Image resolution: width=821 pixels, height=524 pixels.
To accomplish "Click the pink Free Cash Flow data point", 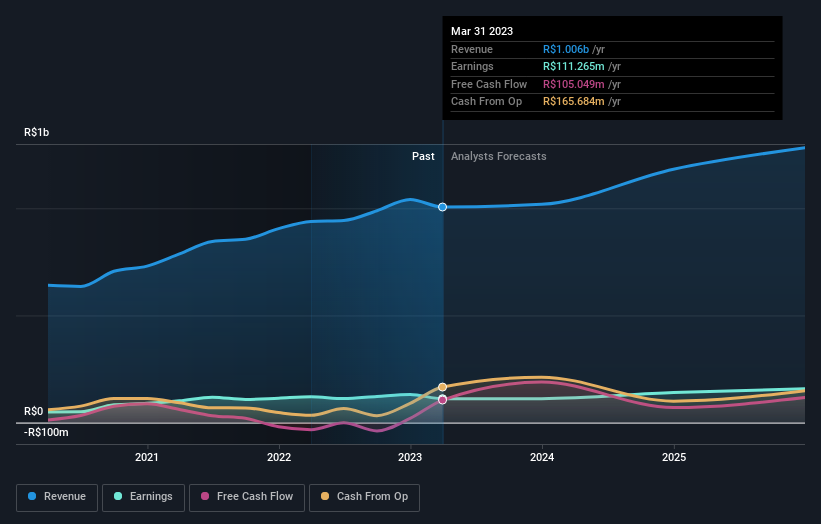I will [442, 400].
